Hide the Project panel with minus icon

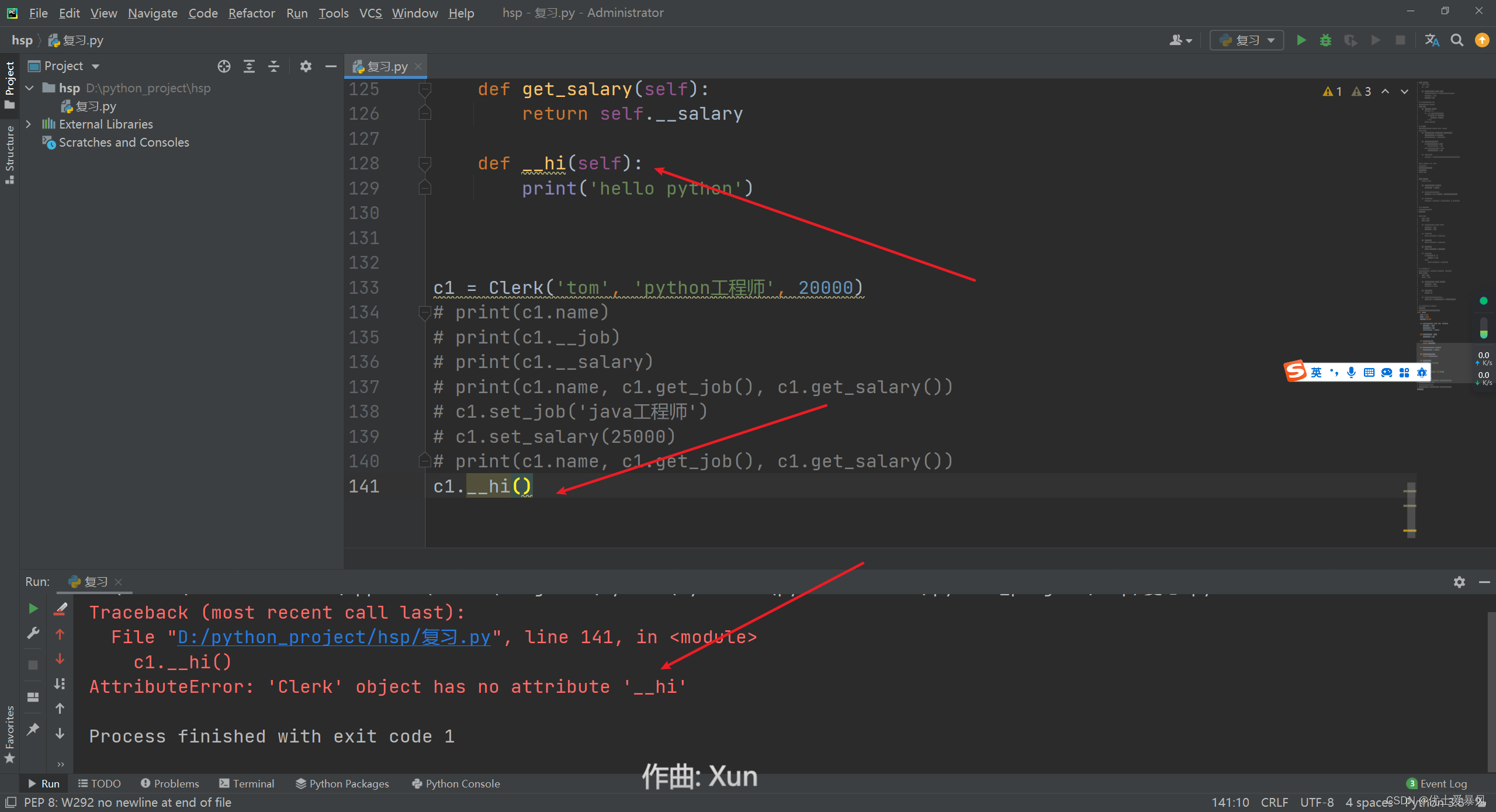(x=331, y=66)
